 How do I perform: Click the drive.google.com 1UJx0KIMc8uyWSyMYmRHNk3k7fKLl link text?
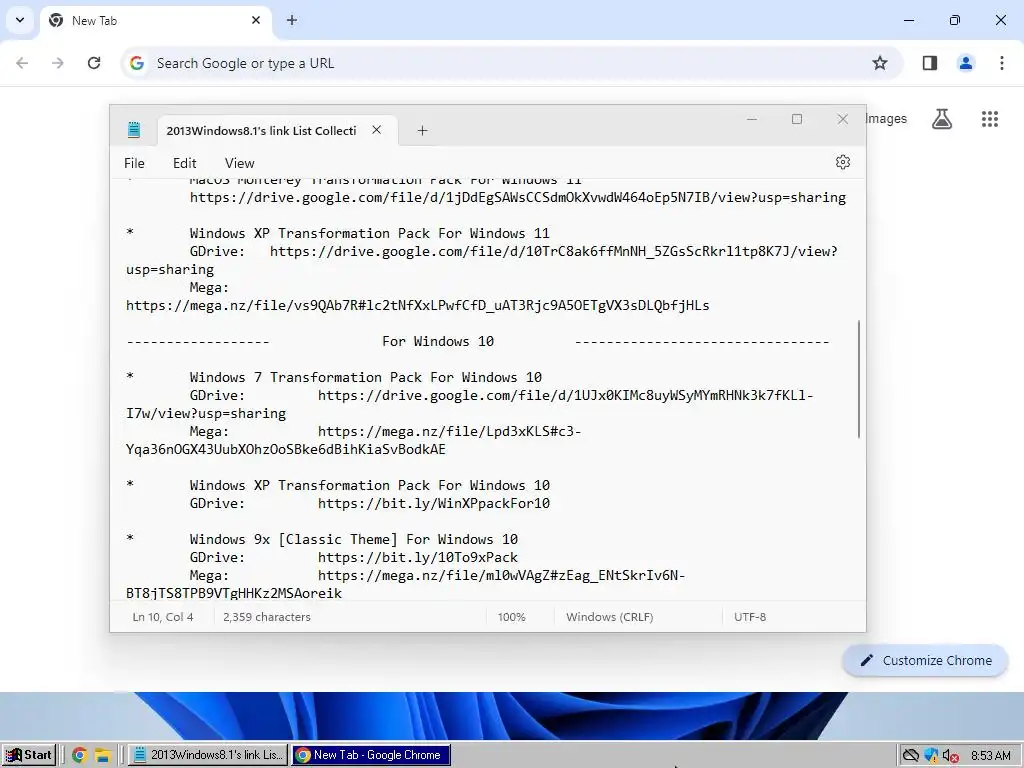pyautogui.click(x=566, y=395)
